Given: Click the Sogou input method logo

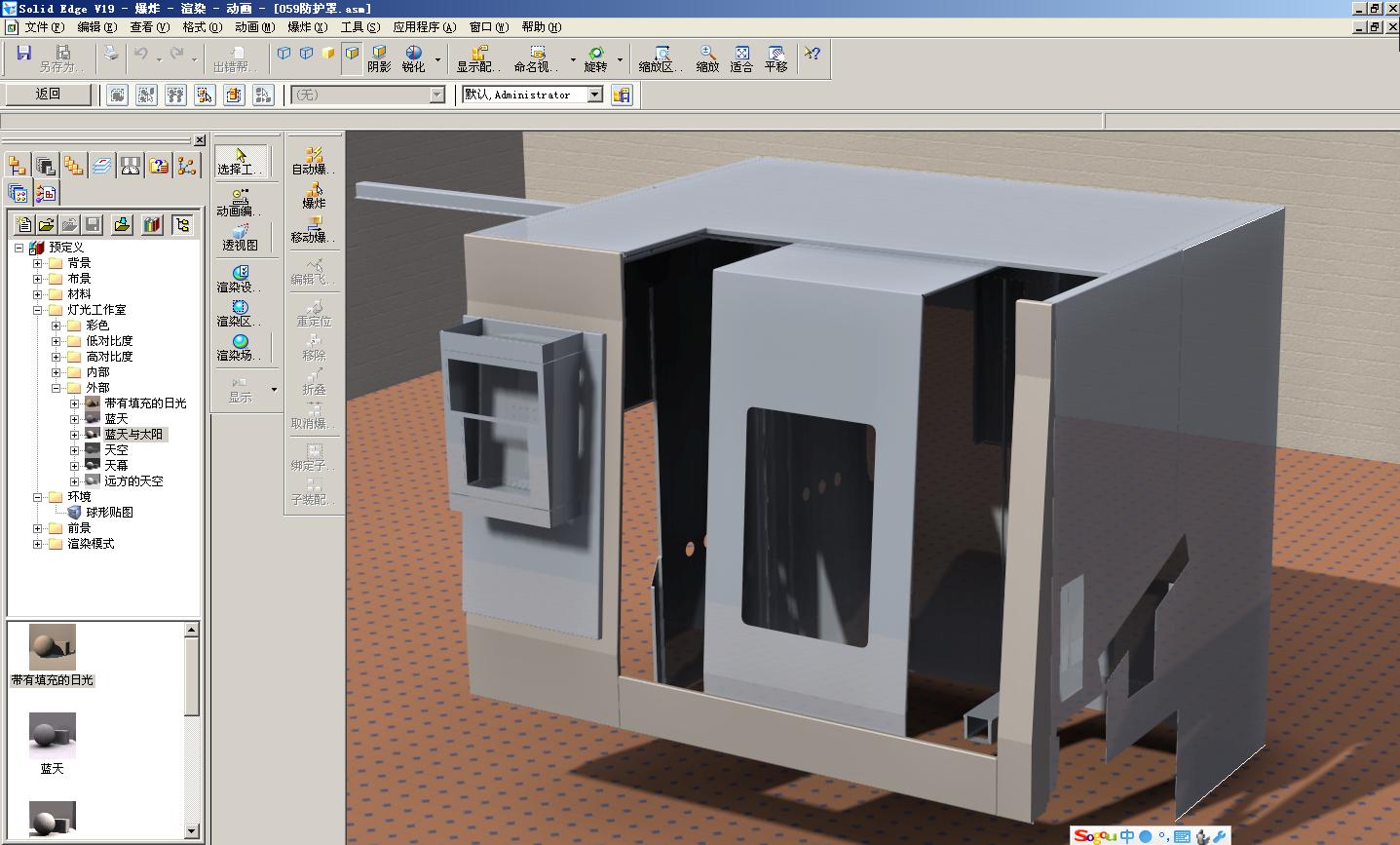Looking at the screenshot, I should click(1095, 836).
